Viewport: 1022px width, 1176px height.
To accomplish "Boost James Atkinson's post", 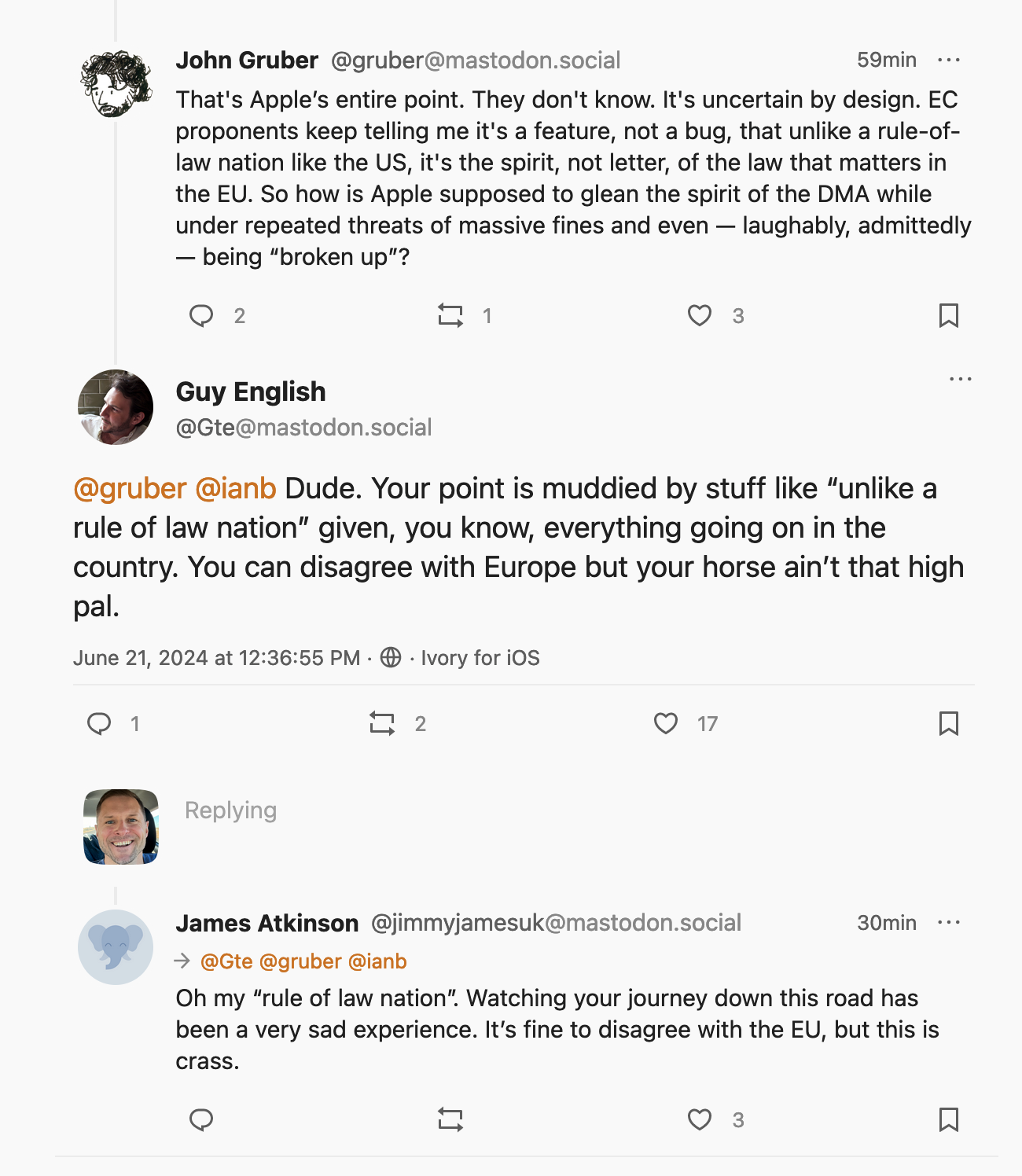I will coord(450,1119).
